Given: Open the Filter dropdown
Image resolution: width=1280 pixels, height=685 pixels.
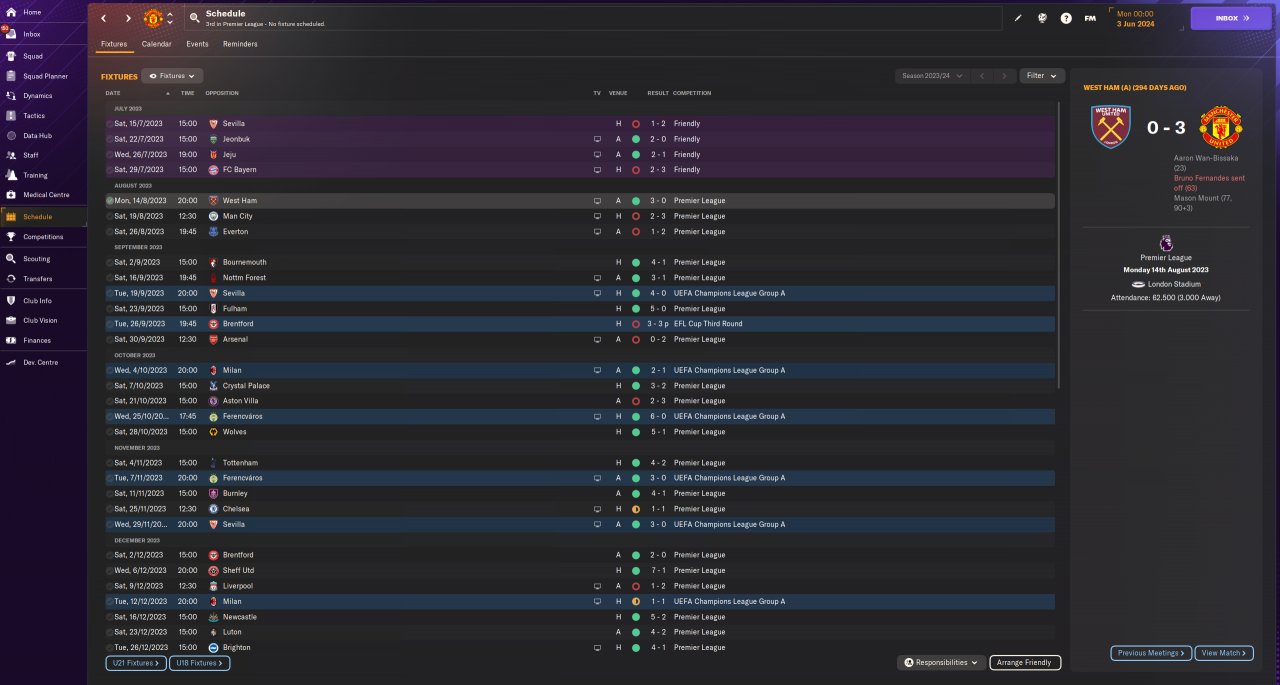Looking at the screenshot, I should click(x=1042, y=76).
